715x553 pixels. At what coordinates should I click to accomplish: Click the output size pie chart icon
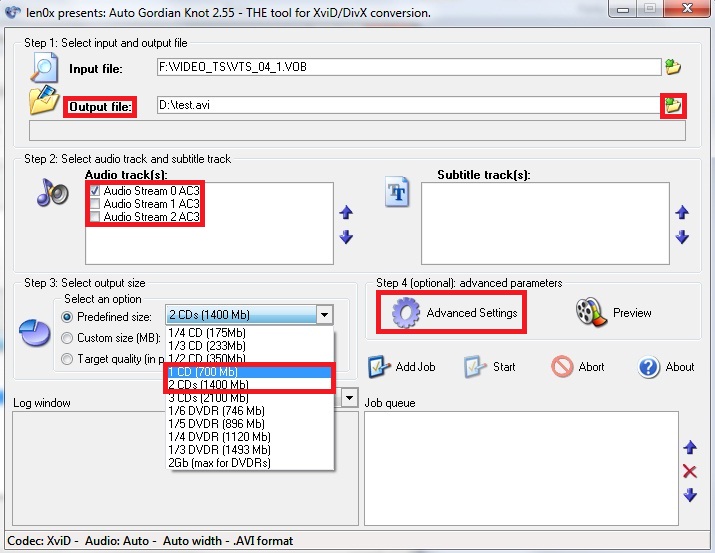tap(35, 333)
